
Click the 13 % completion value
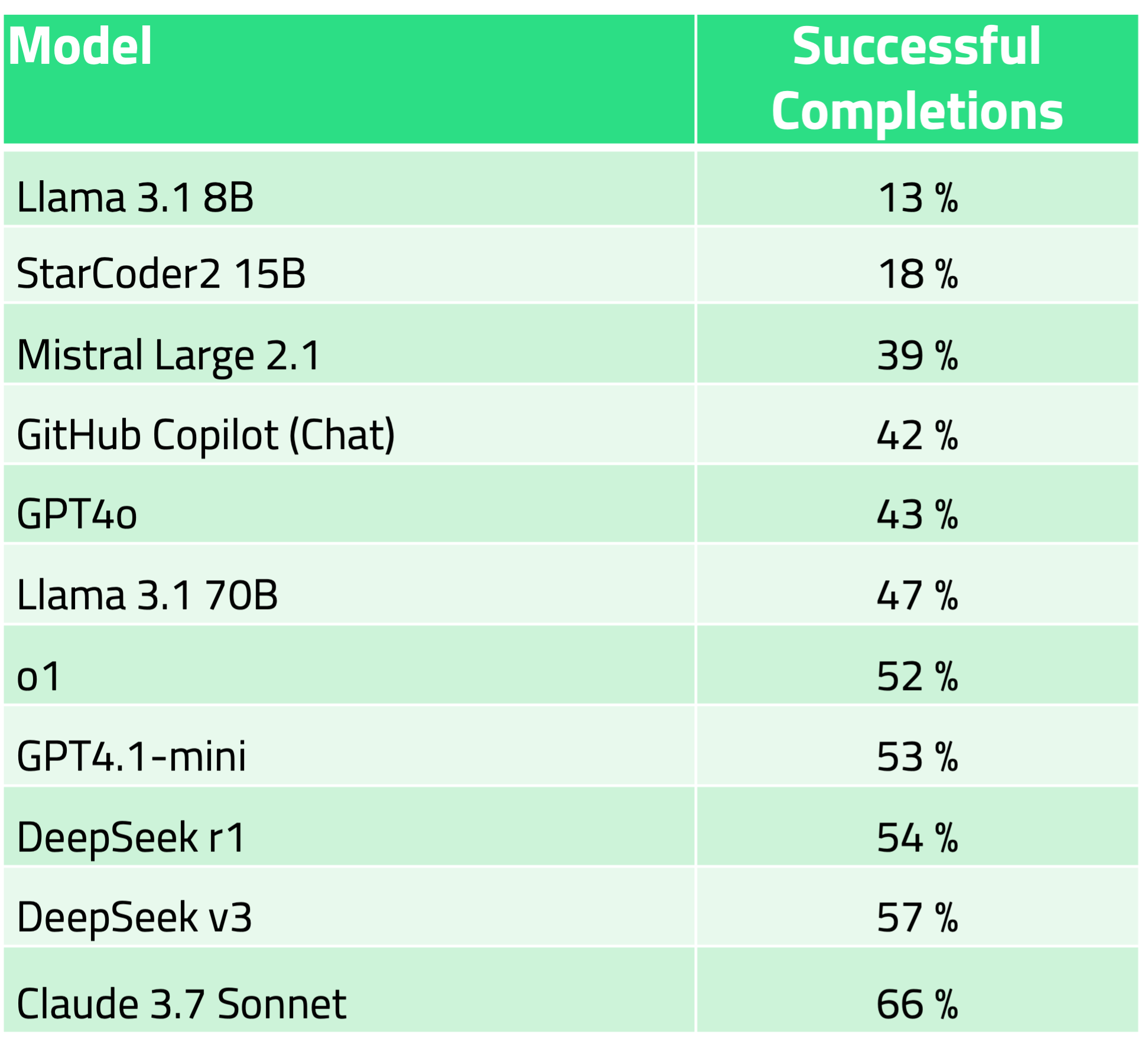tap(917, 197)
